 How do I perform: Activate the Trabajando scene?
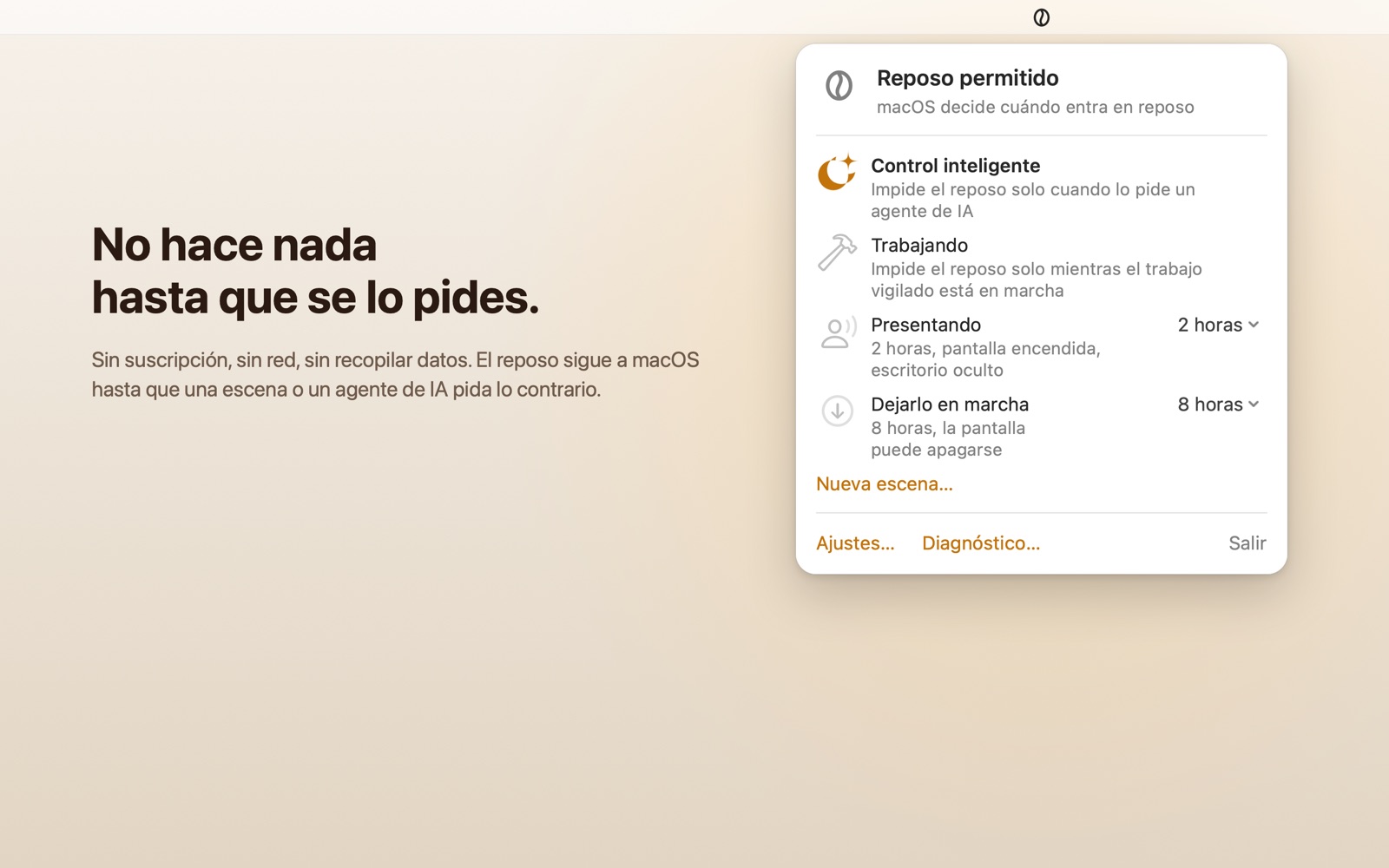point(1041,267)
